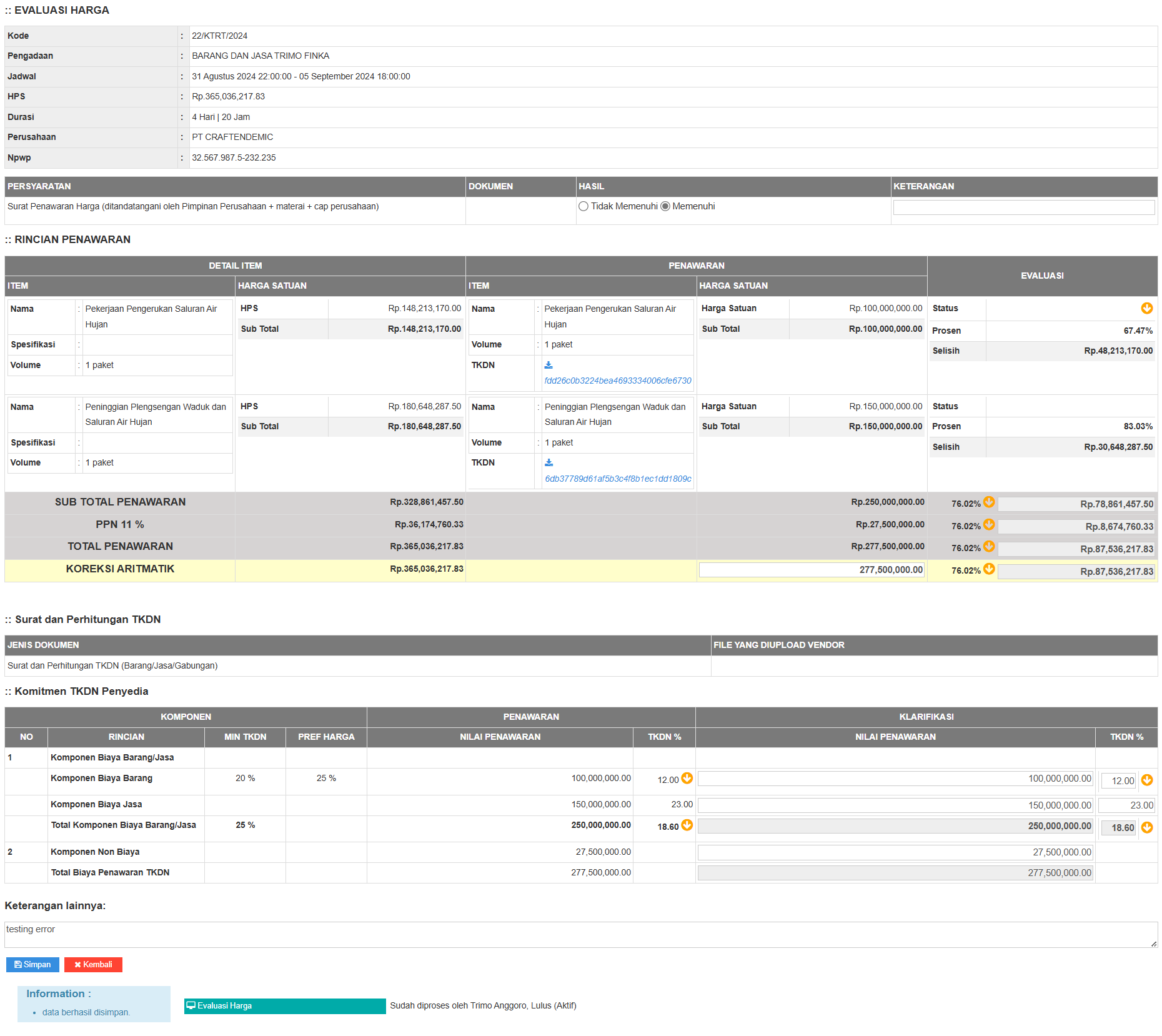Click orange arrow next to klarifikasi TKDN 12.00 field
Viewport: 1162px width, 1036px height.
coord(1147,780)
